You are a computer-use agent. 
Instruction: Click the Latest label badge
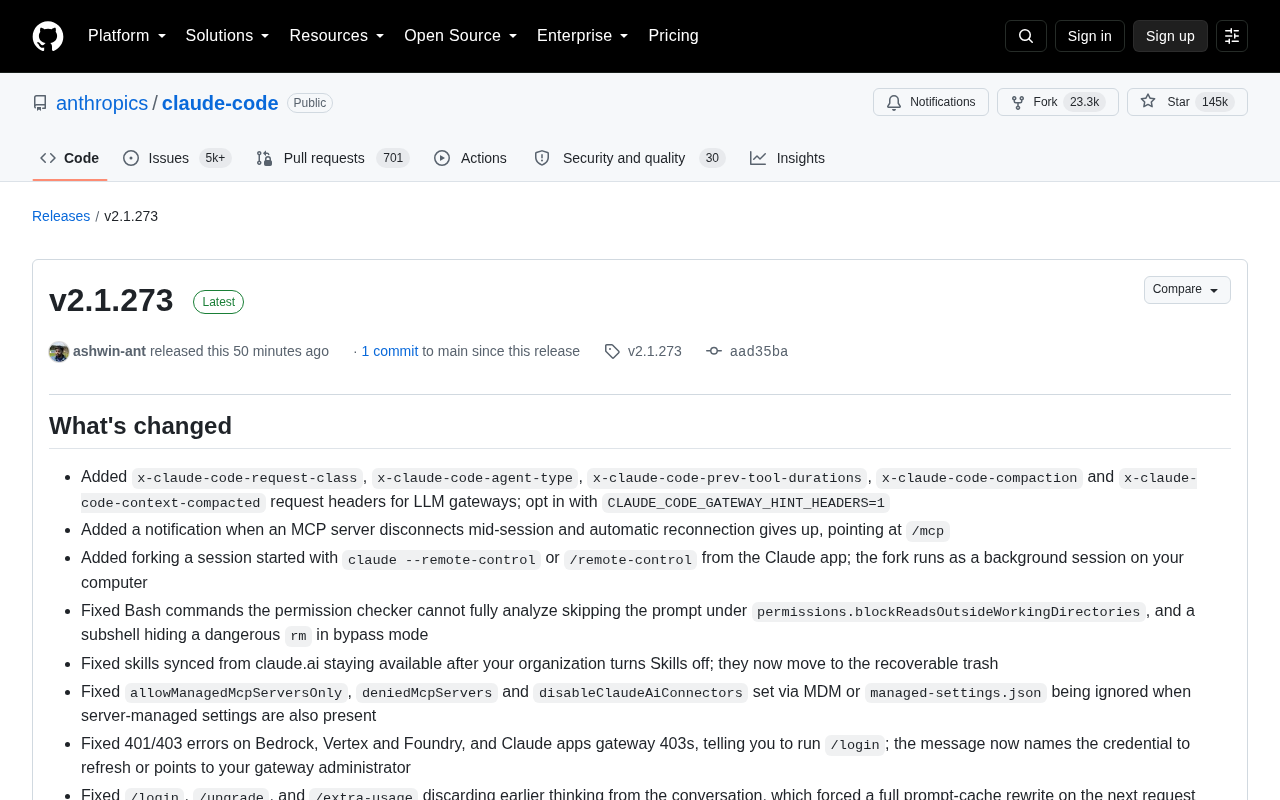pos(218,302)
